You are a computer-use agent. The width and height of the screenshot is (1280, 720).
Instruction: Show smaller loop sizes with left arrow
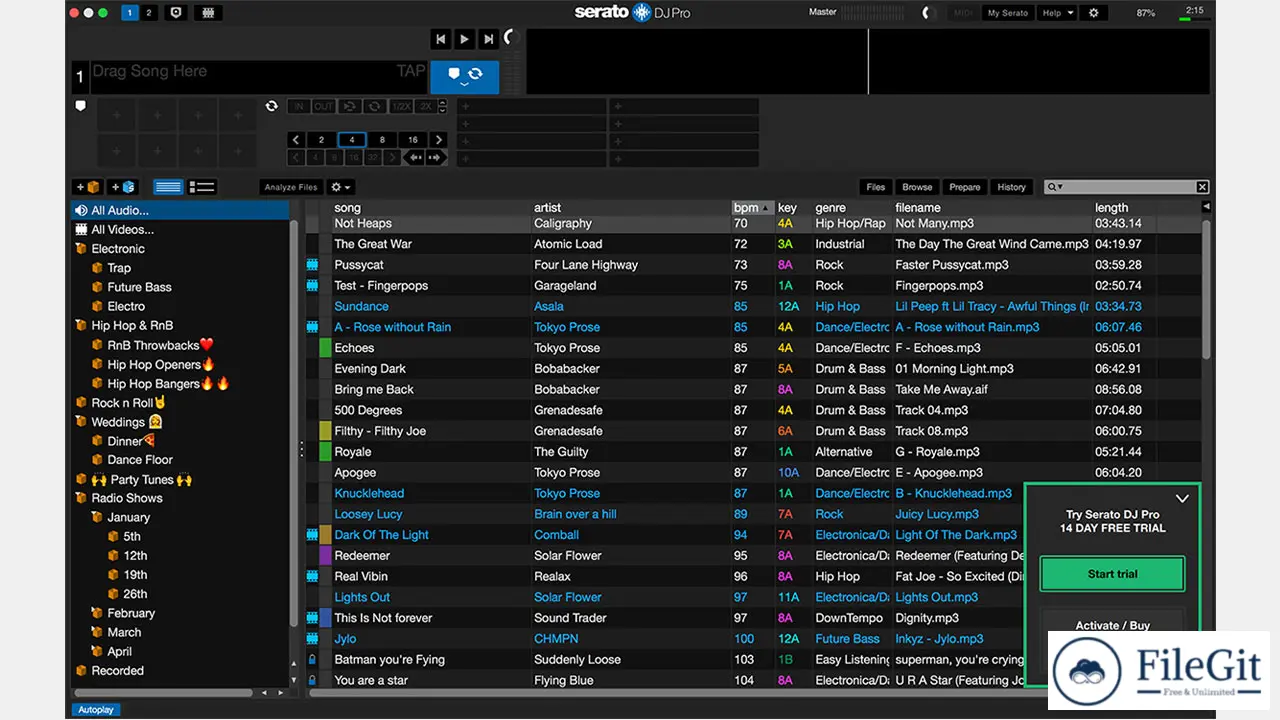296,140
